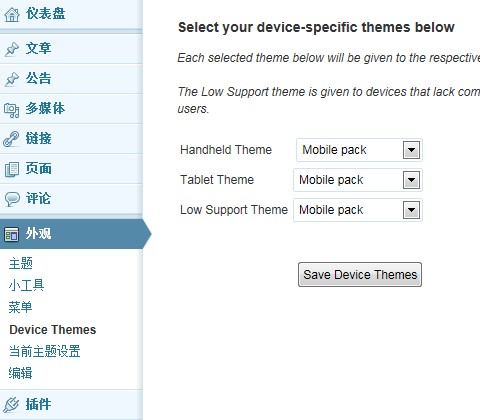480x420 pixels.
Task: Click the pushpin icon beside 公告
Action: [x=12, y=79]
